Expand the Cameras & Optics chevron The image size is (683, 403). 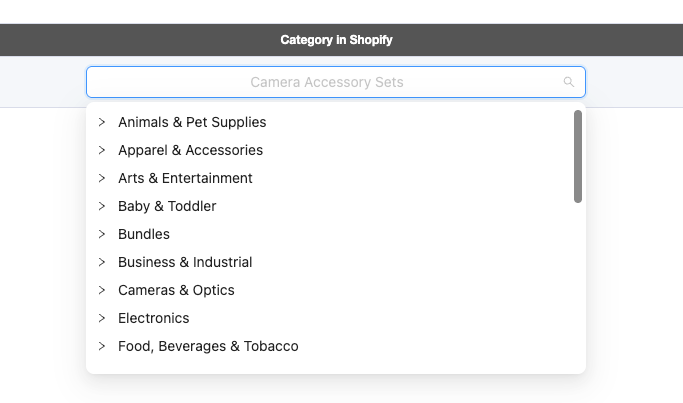[x=102, y=290]
